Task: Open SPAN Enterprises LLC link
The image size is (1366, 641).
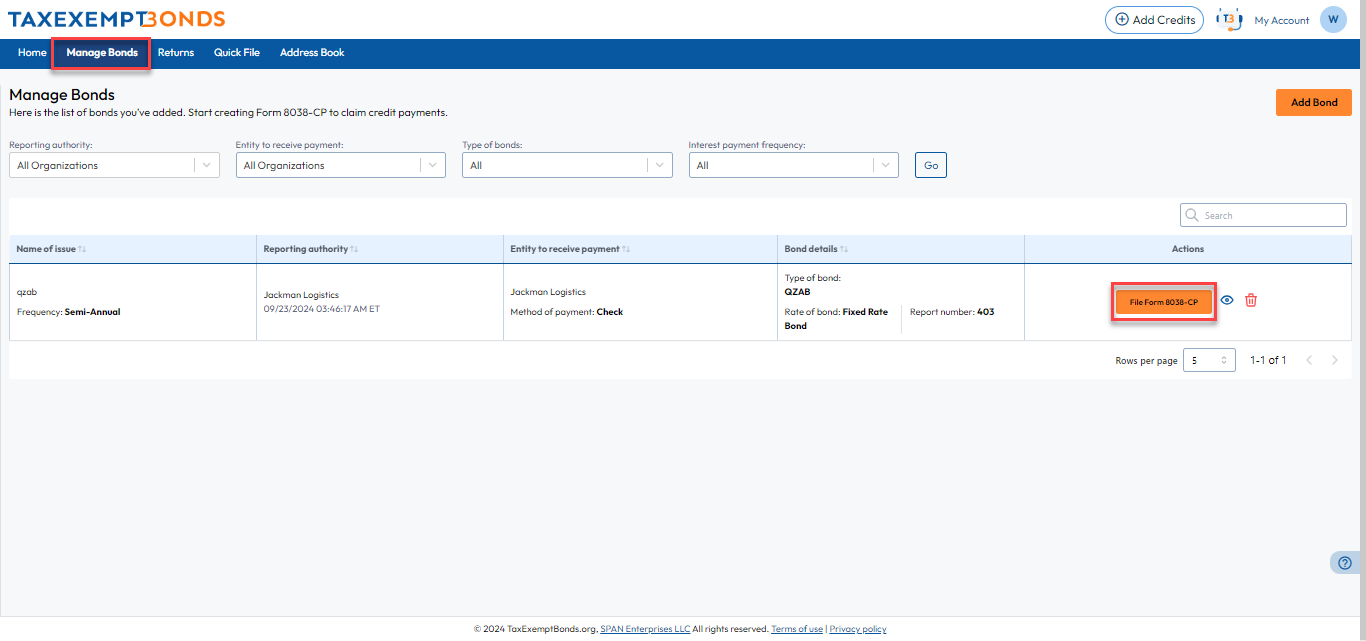Action: 645,629
